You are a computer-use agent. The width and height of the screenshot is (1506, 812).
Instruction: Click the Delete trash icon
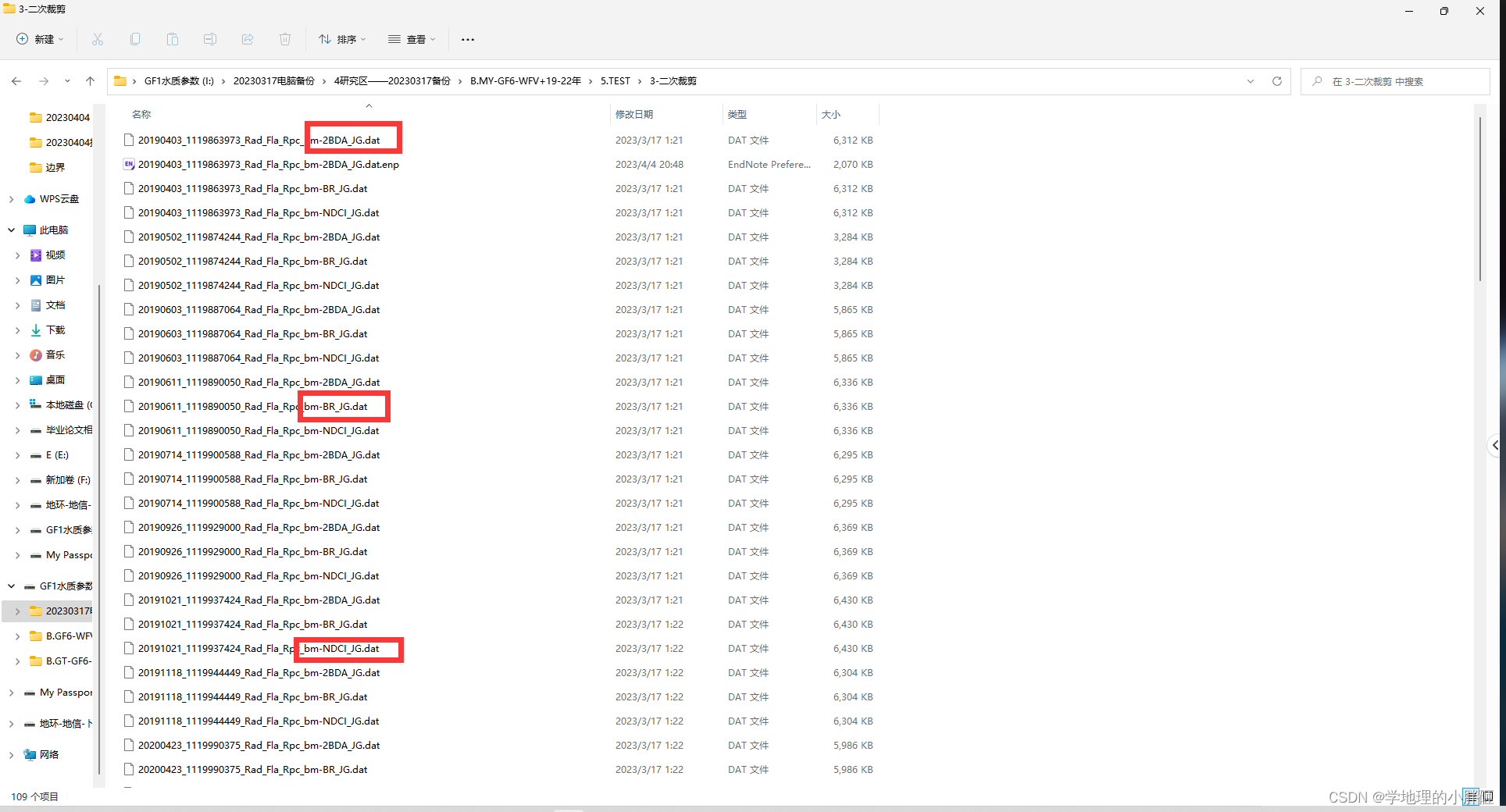click(285, 39)
